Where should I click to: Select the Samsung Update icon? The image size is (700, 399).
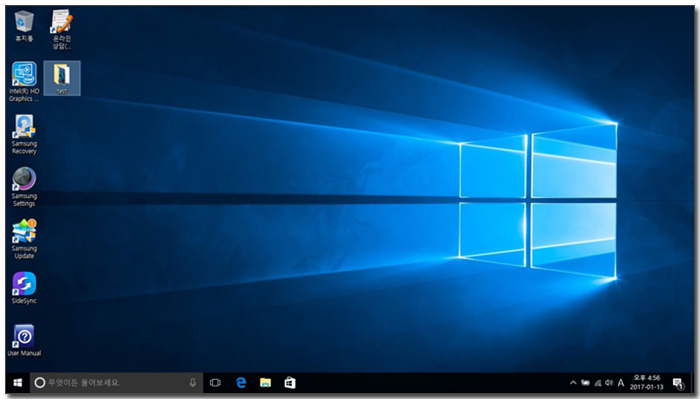24,239
